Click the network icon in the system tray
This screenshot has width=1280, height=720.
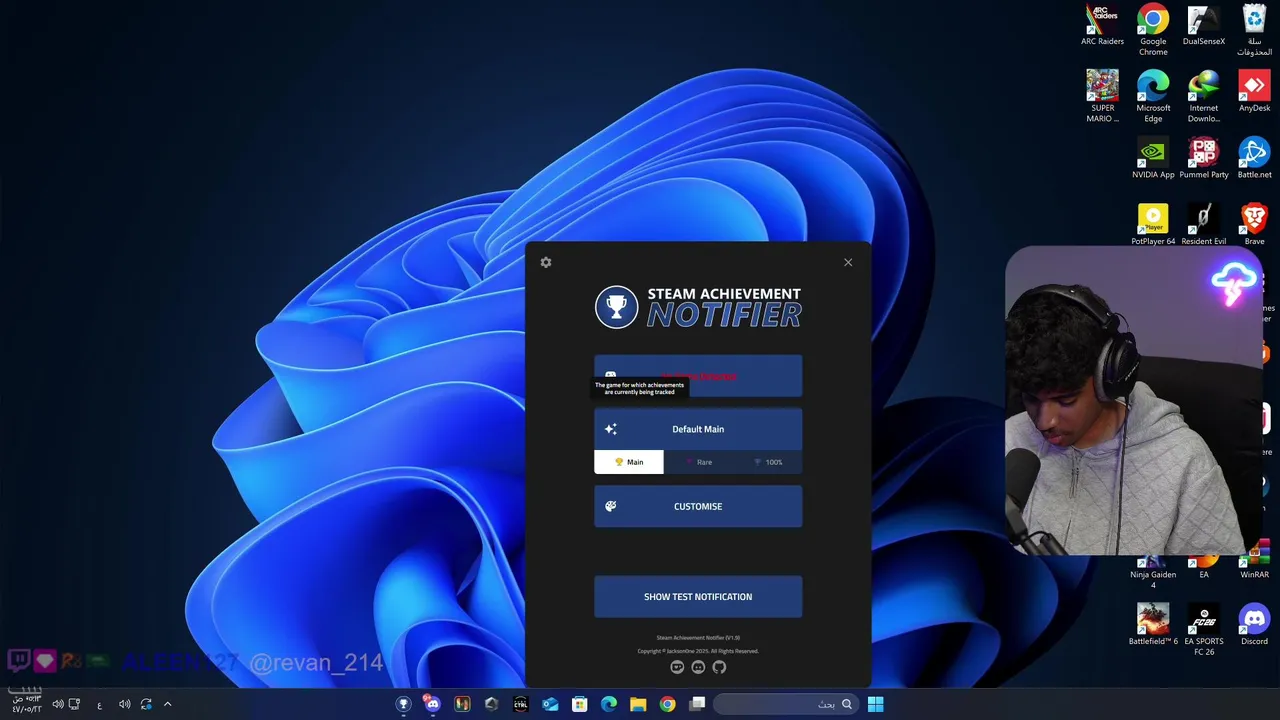74,704
